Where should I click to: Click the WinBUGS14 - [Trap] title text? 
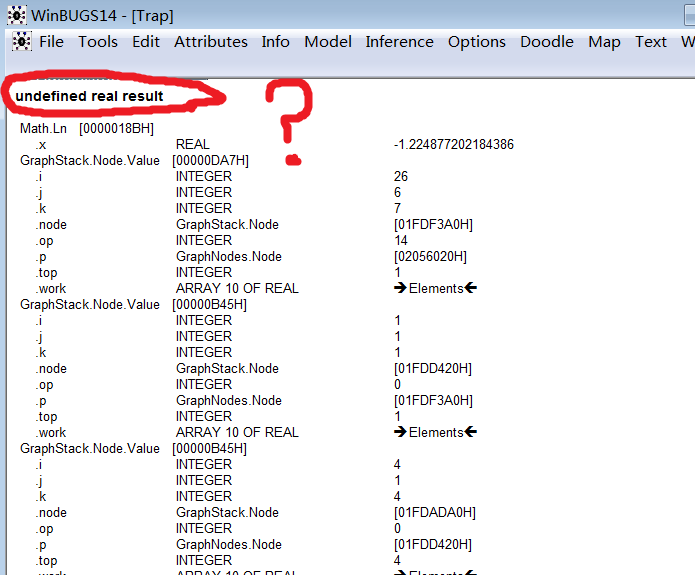(102, 16)
